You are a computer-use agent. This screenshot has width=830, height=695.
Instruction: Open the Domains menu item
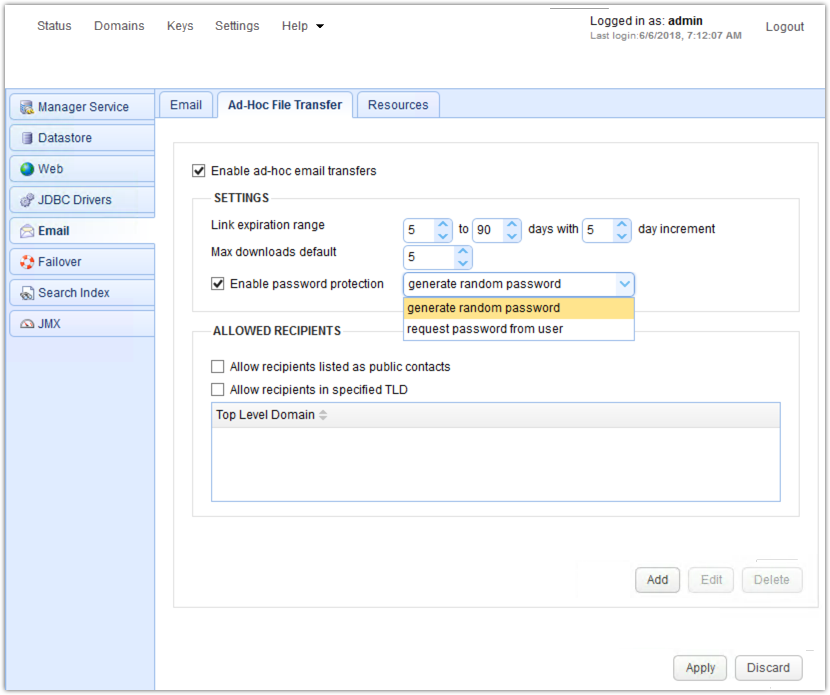pyautogui.click(x=119, y=26)
